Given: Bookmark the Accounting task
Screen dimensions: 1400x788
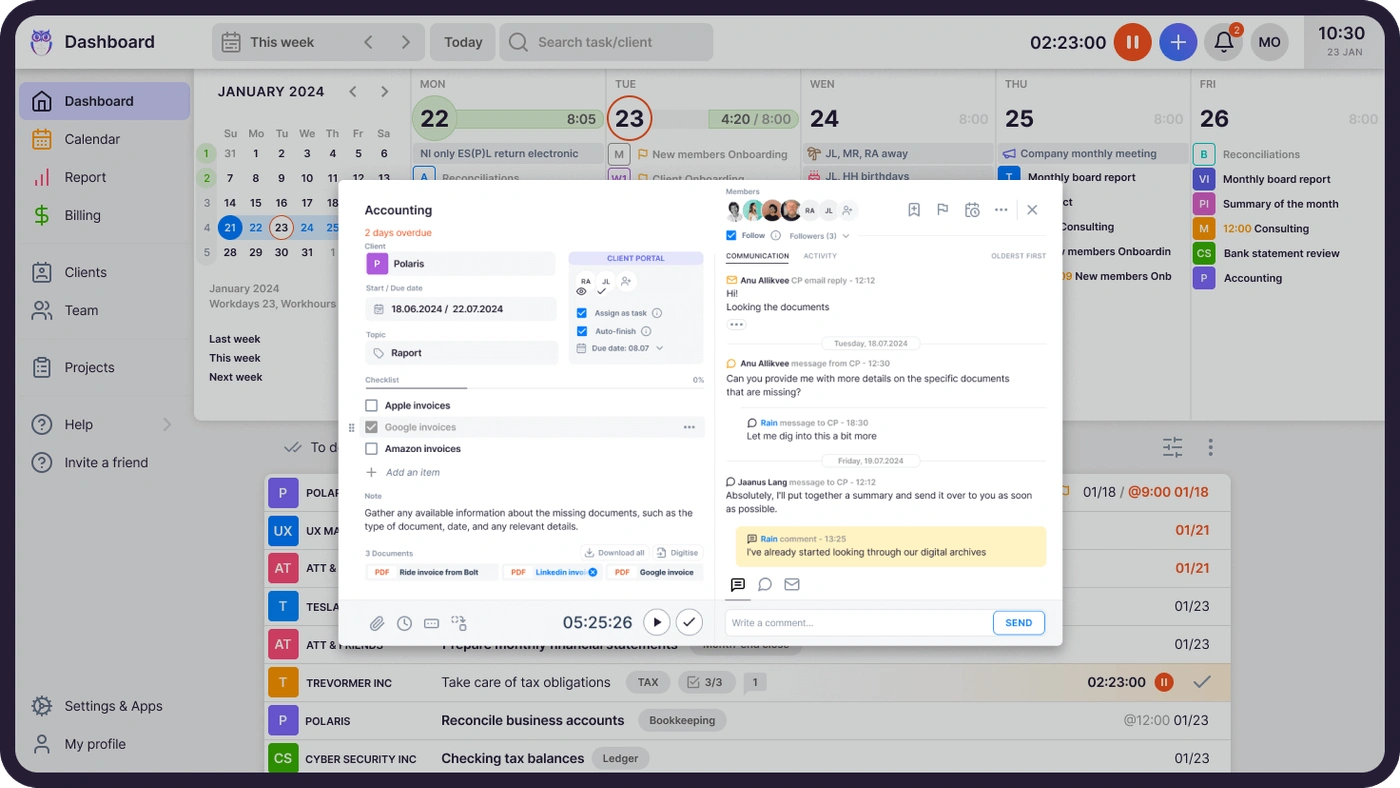Looking at the screenshot, I should coord(913,210).
